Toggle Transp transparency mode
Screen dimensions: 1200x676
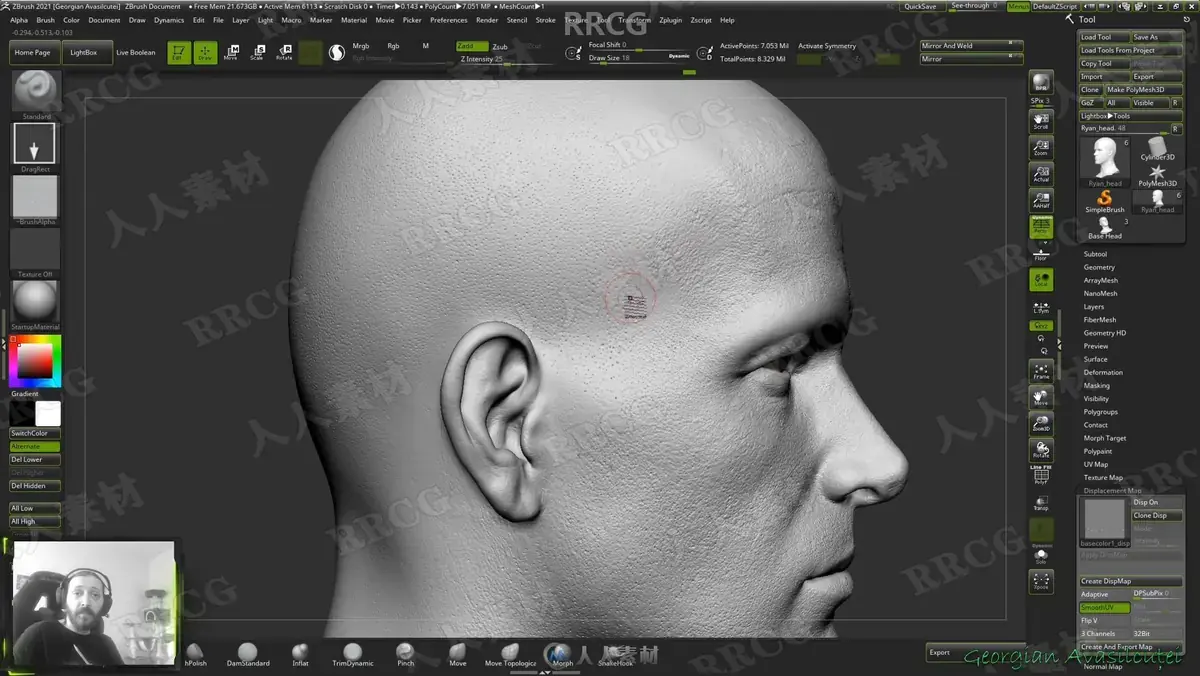click(x=1041, y=502)
